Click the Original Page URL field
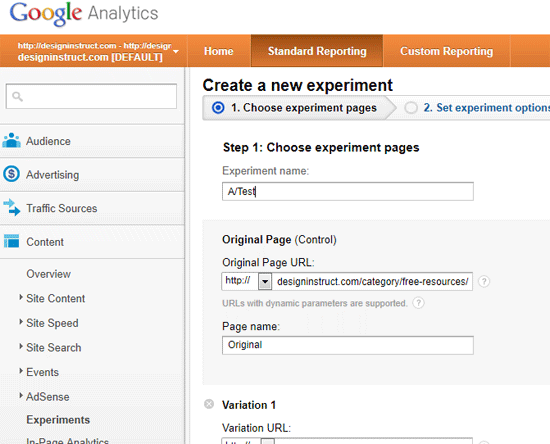Screen dimensions: 550x444 (x=373, y=281)
